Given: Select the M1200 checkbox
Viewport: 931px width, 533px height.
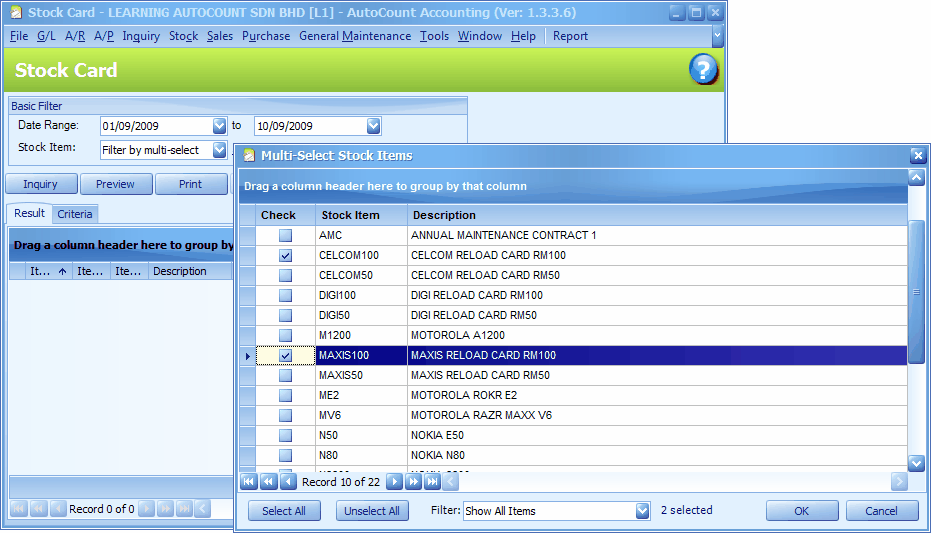Looking at the screenshot, I should pos(286,335).
